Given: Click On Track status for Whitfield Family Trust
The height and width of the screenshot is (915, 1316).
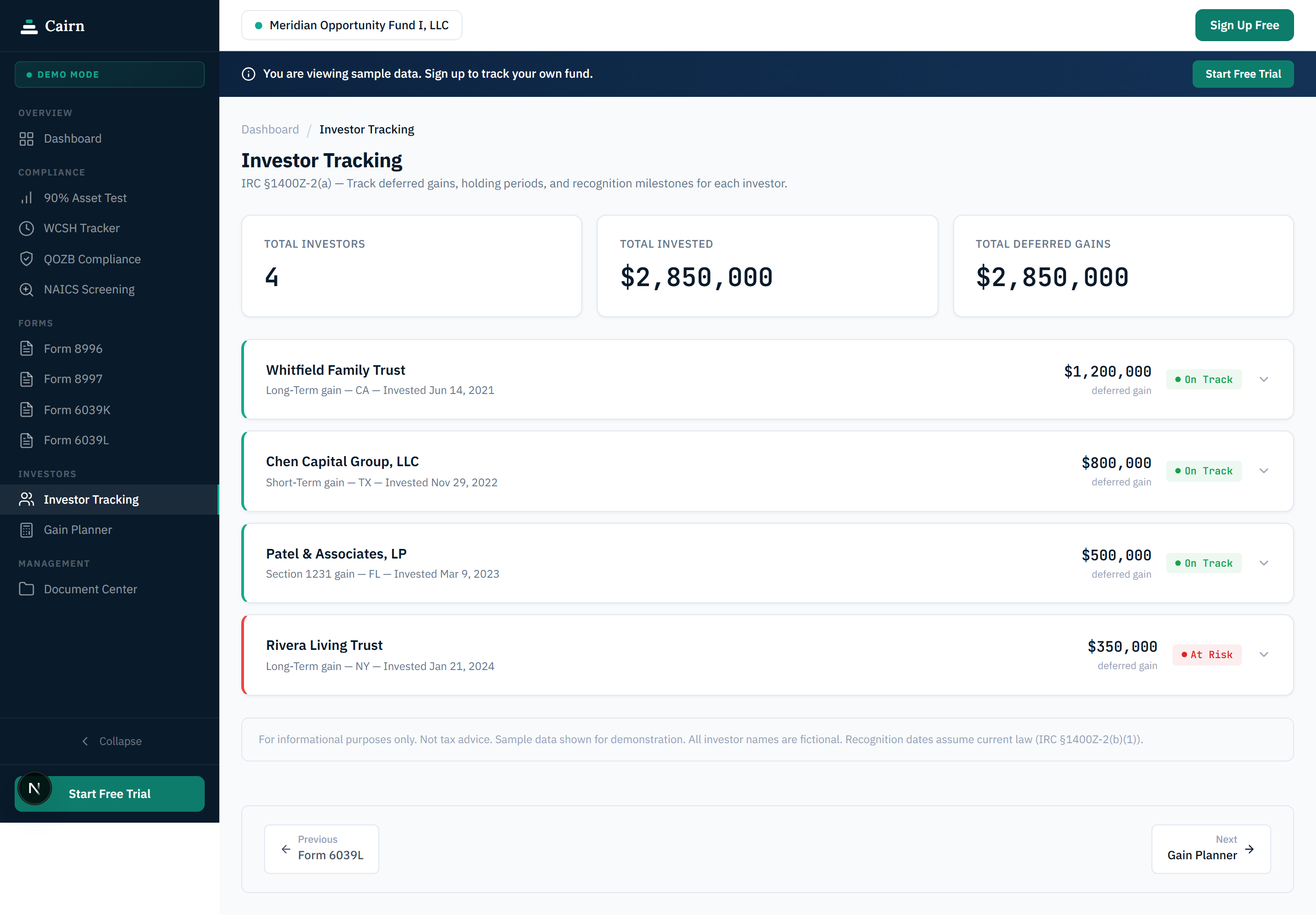Looking at the screenshot, I should click(x=1204, y=379).
